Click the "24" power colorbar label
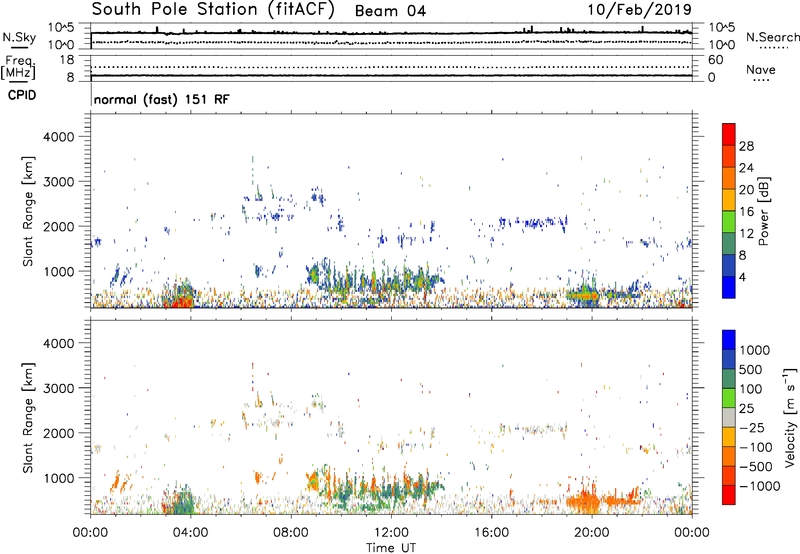 point(746,168)
